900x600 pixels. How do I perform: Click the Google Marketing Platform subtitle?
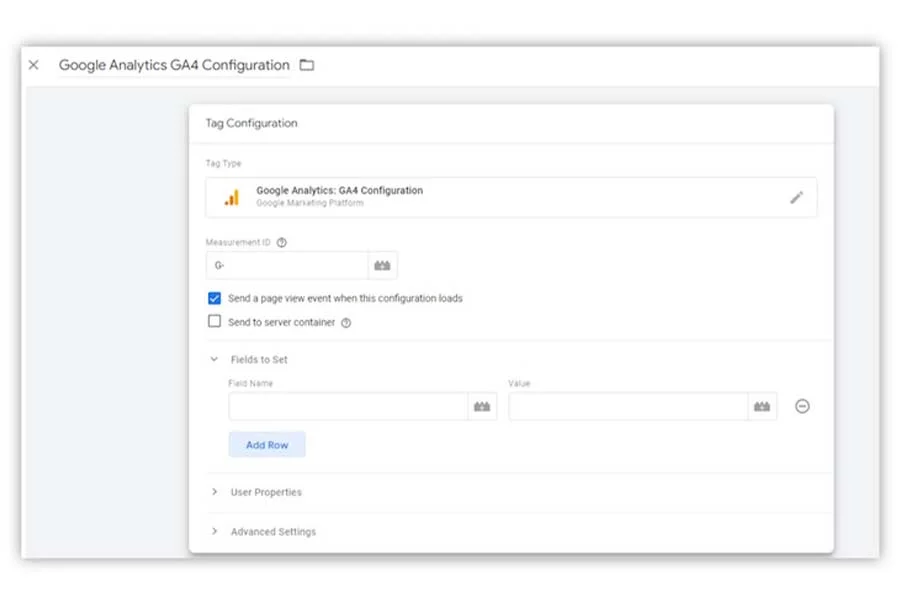point(310,203)
